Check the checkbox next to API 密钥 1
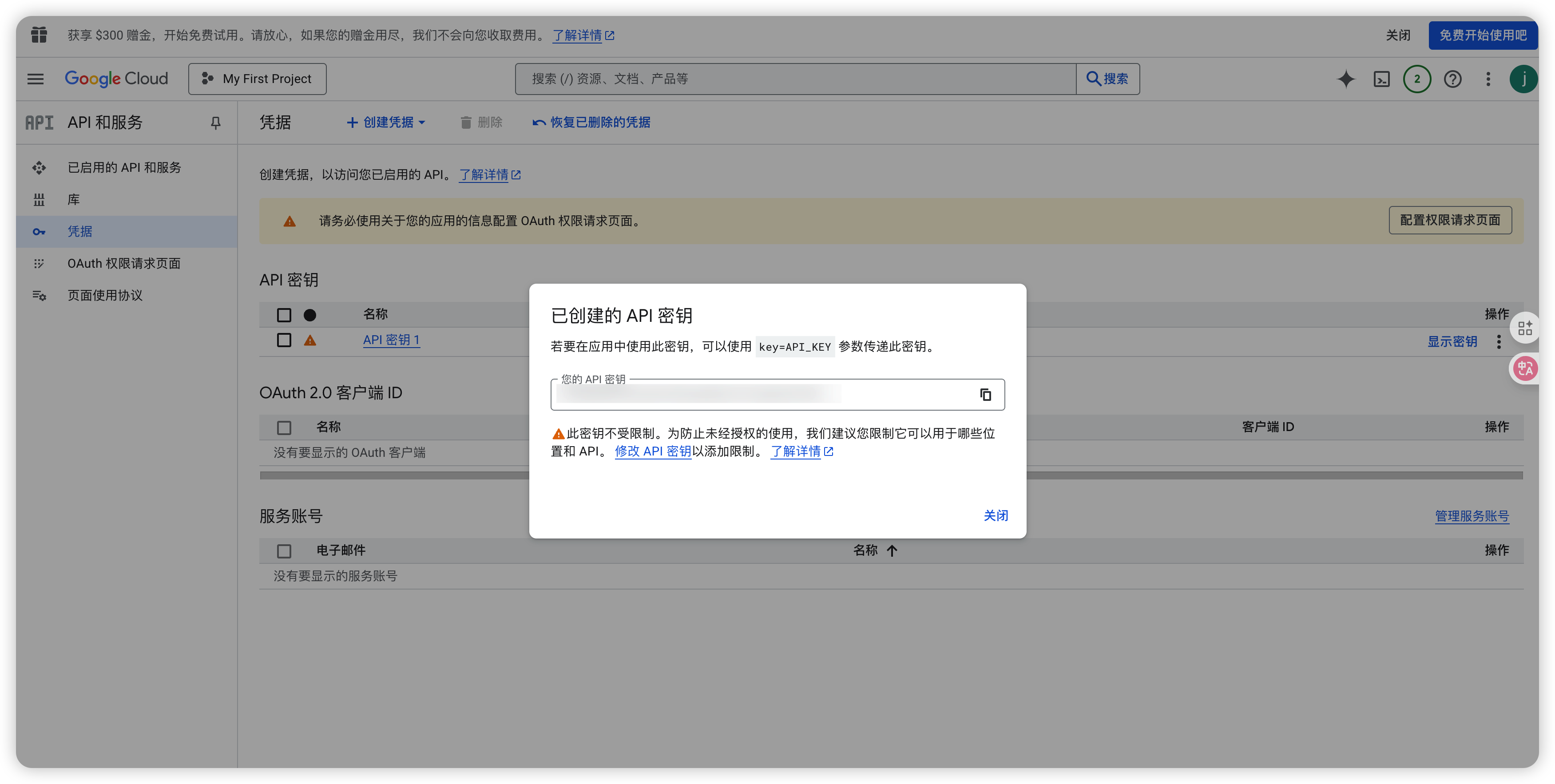Image resolution: width=1555 pixels, height=784 pixels. pos(284,340)
